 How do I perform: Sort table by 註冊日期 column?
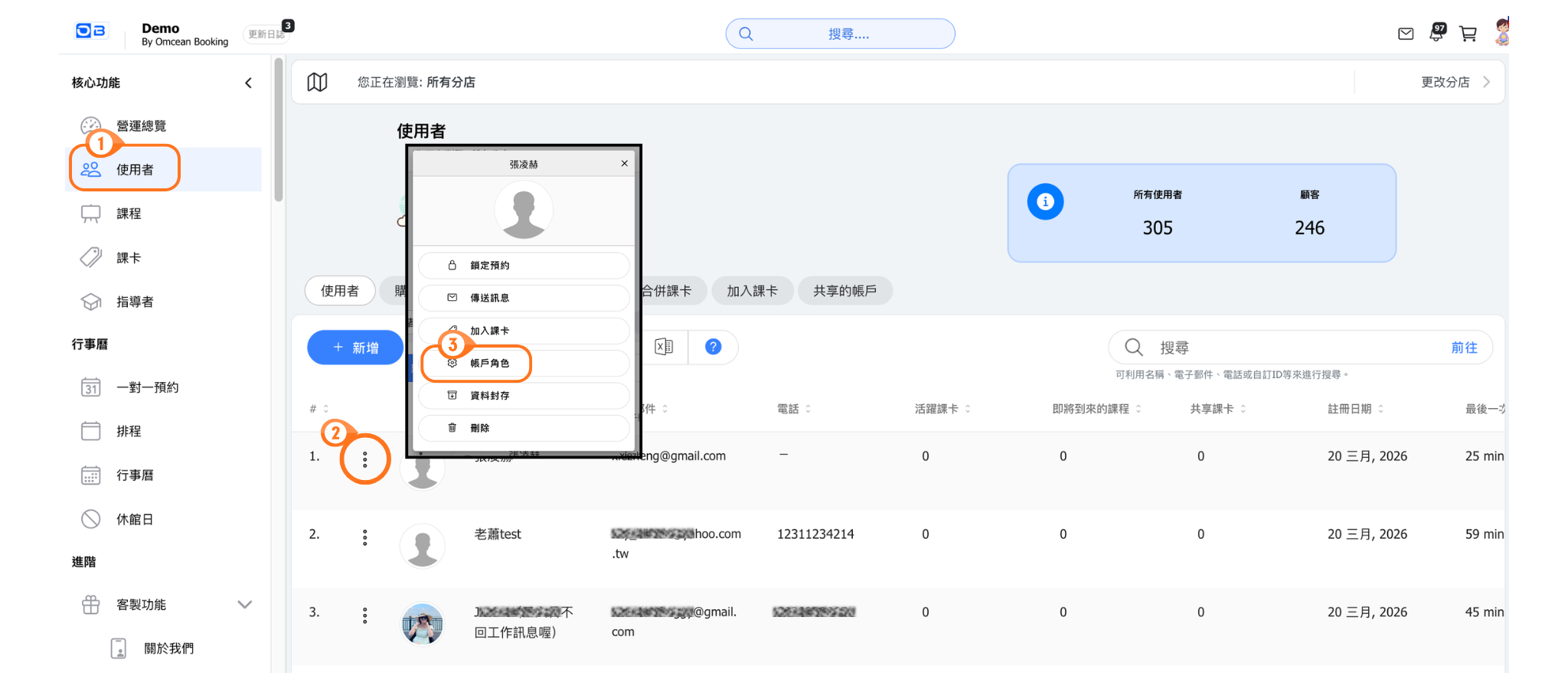[1355, 409]
